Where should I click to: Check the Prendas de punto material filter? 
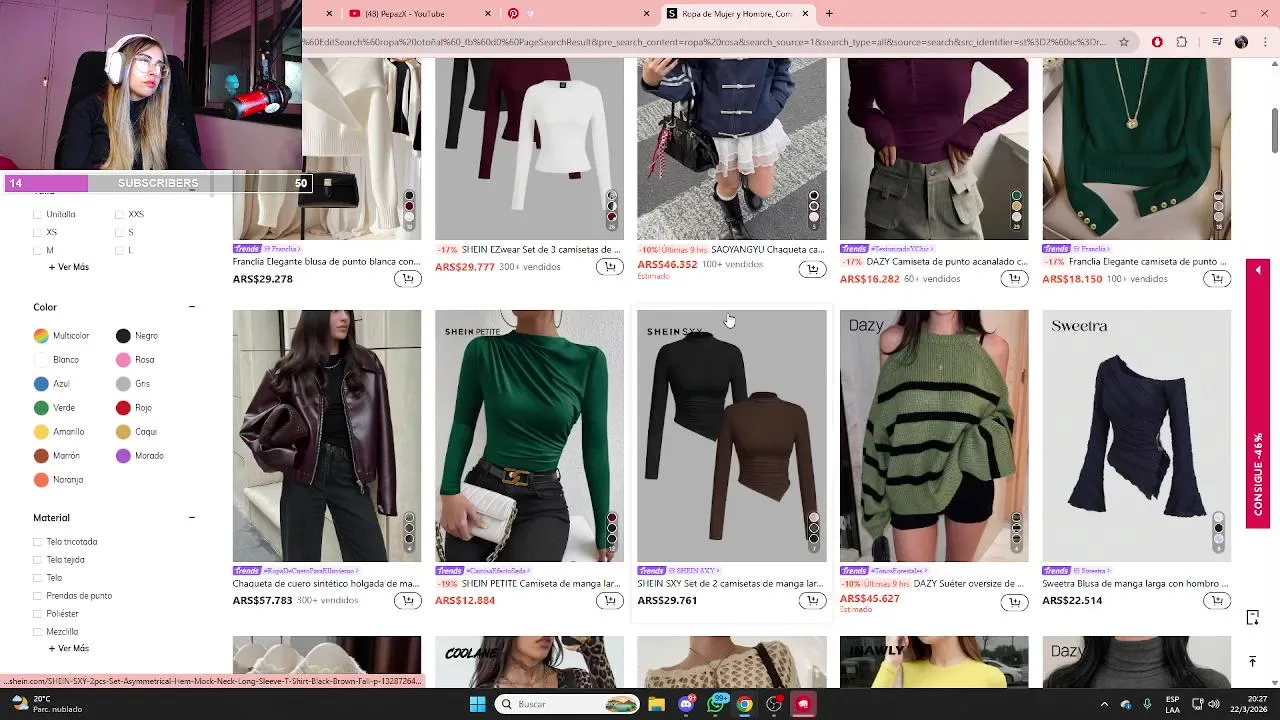click(x=38, y=596)
